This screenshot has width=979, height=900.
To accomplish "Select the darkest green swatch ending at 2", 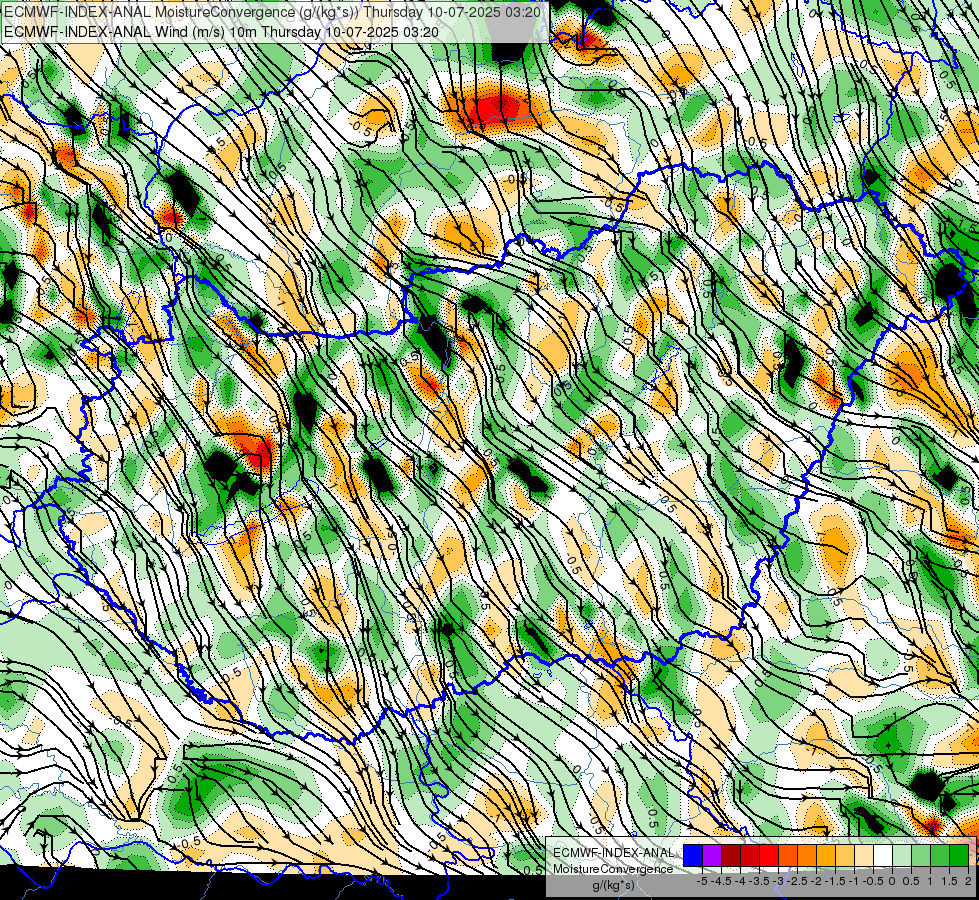I will click(959, 855).
